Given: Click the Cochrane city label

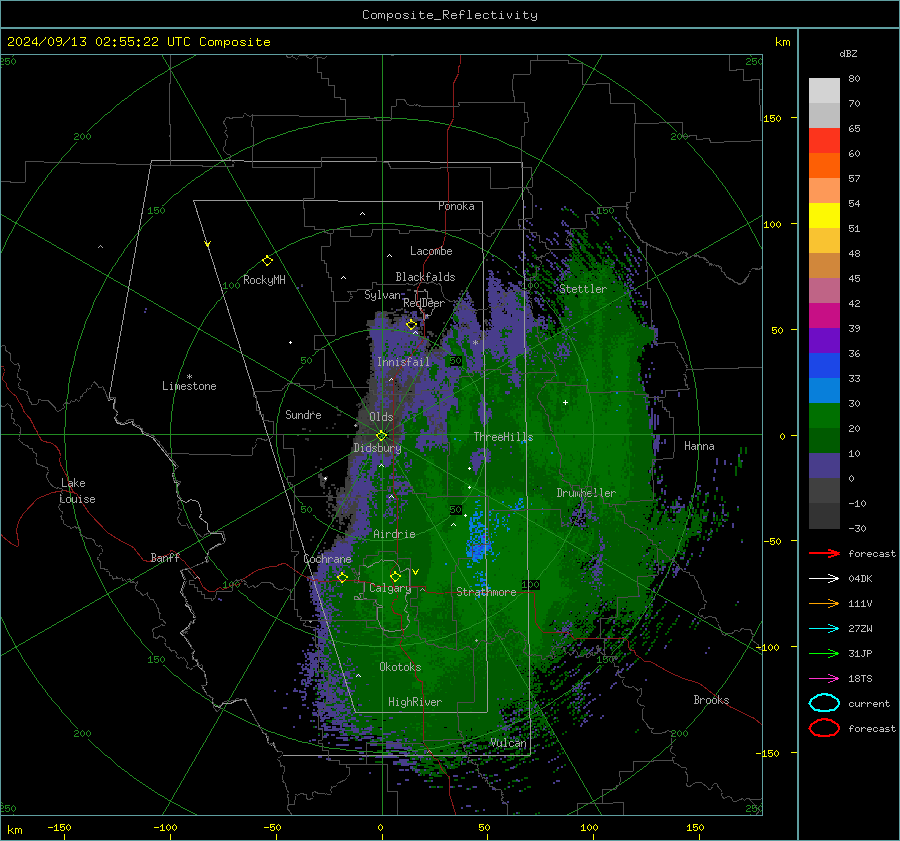Looking at the screenshot, I should pos(327,559).
